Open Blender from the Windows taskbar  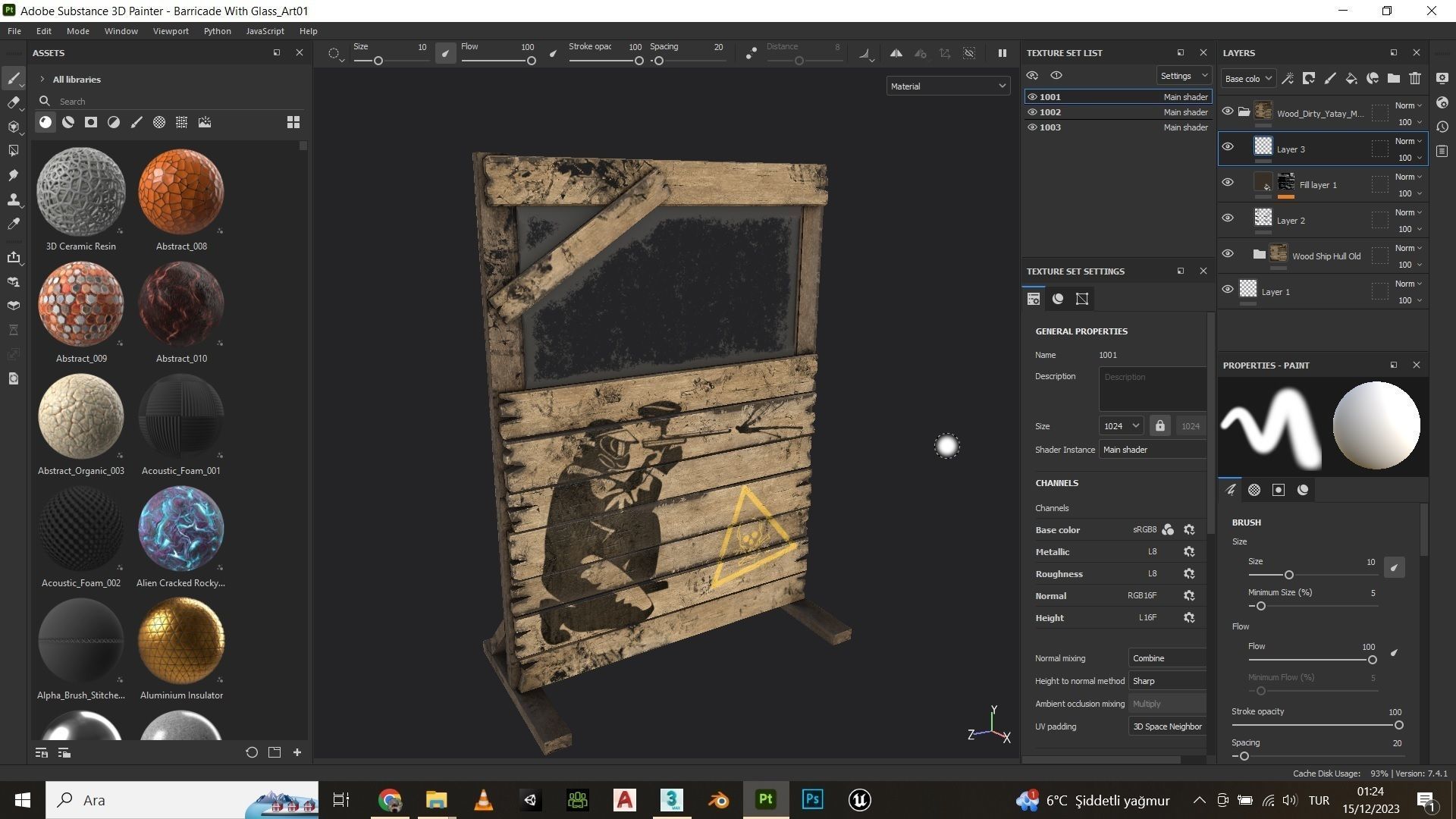pos(718,800)
